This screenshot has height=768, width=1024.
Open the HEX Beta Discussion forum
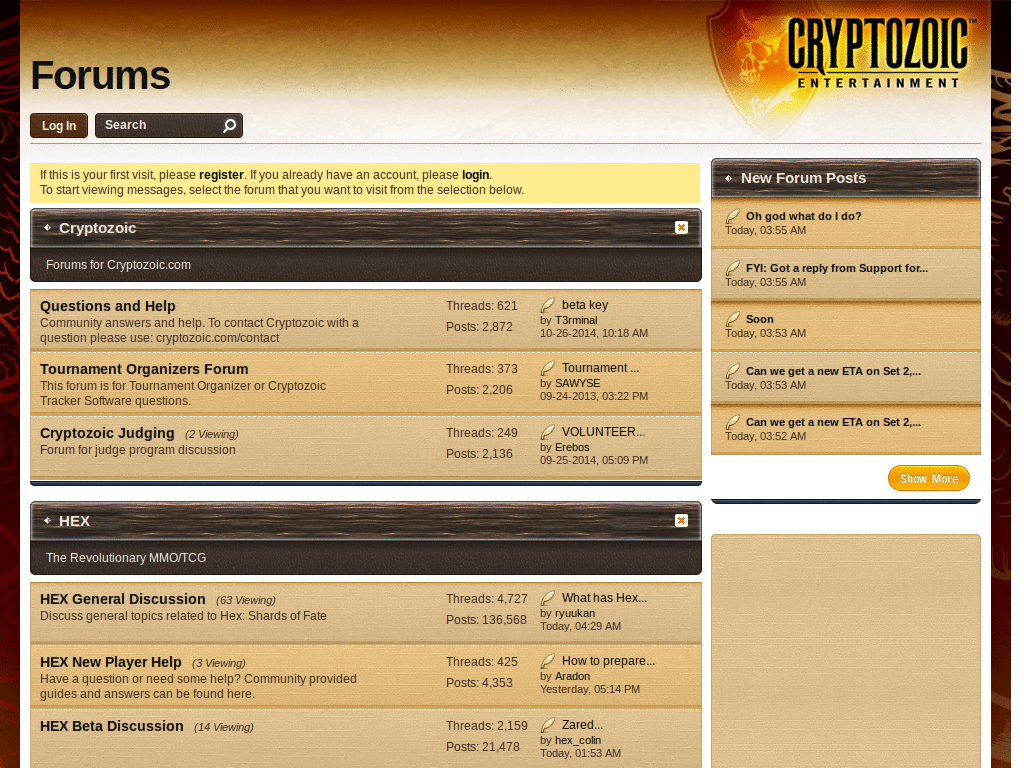[112, 726]
